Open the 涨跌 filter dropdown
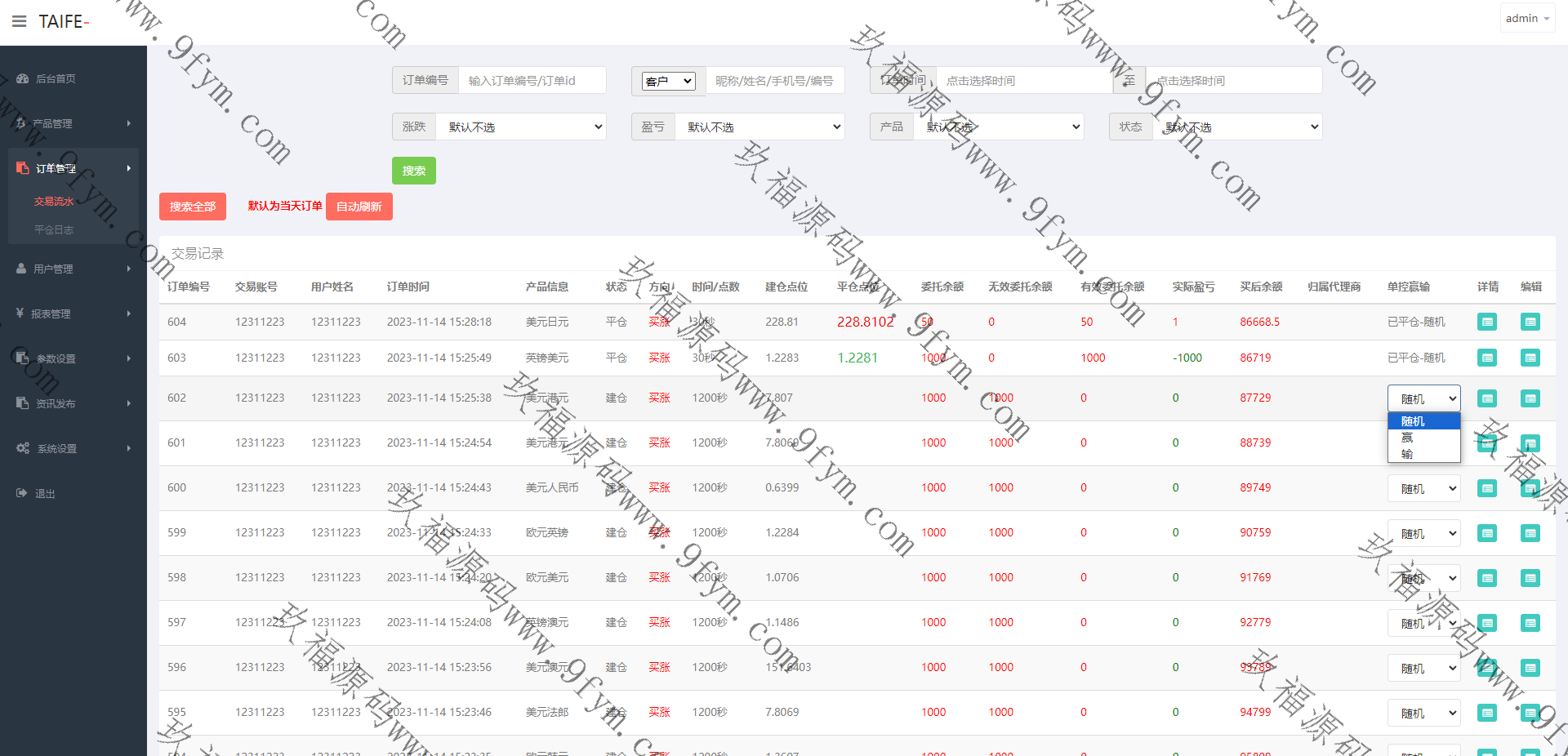Image resolution: width=1568 pixels, height=756 pixels. pyautogui.click(x=521, y=127)
